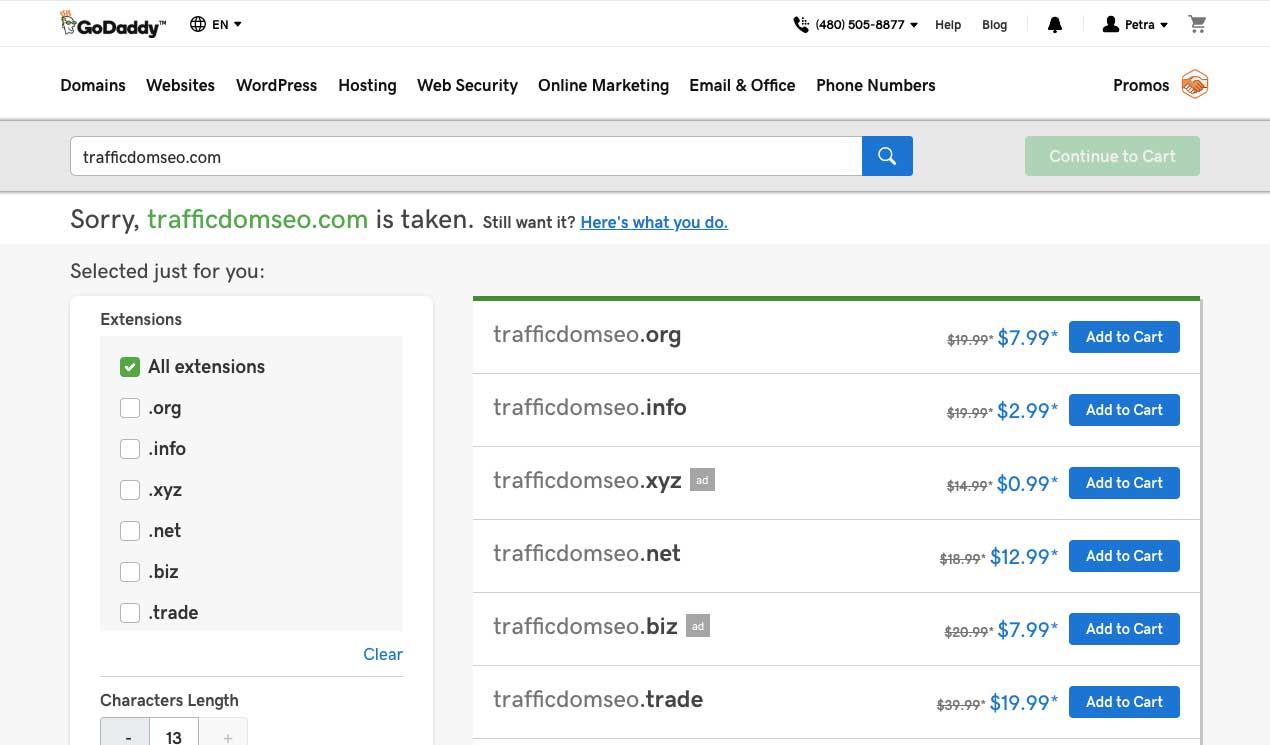Uncheck the All extensions checkbox

pos(130,367)
